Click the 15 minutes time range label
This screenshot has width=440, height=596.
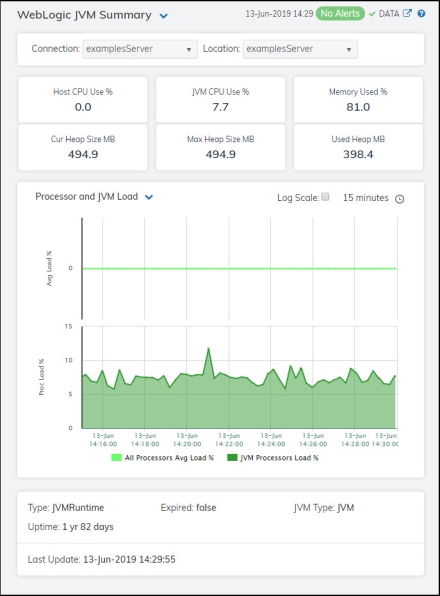click(366, 198)
